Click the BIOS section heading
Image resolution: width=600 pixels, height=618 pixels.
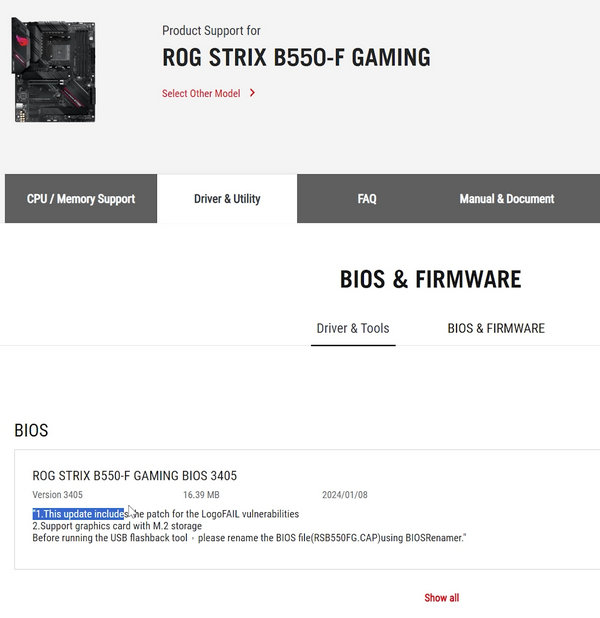[31, 430]
